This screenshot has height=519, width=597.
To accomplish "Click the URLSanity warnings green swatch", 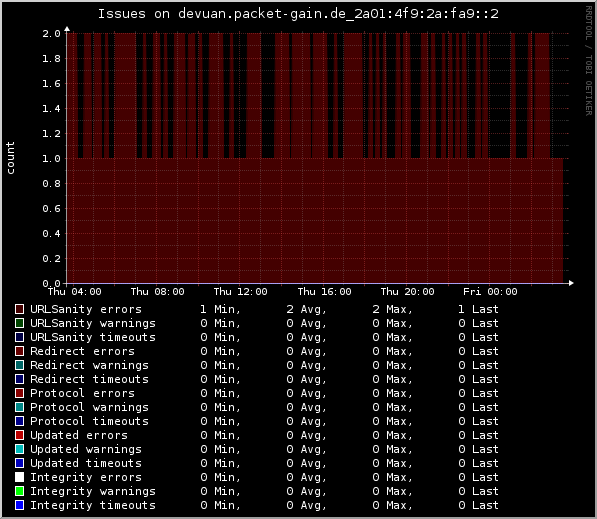I will [19, 323].
